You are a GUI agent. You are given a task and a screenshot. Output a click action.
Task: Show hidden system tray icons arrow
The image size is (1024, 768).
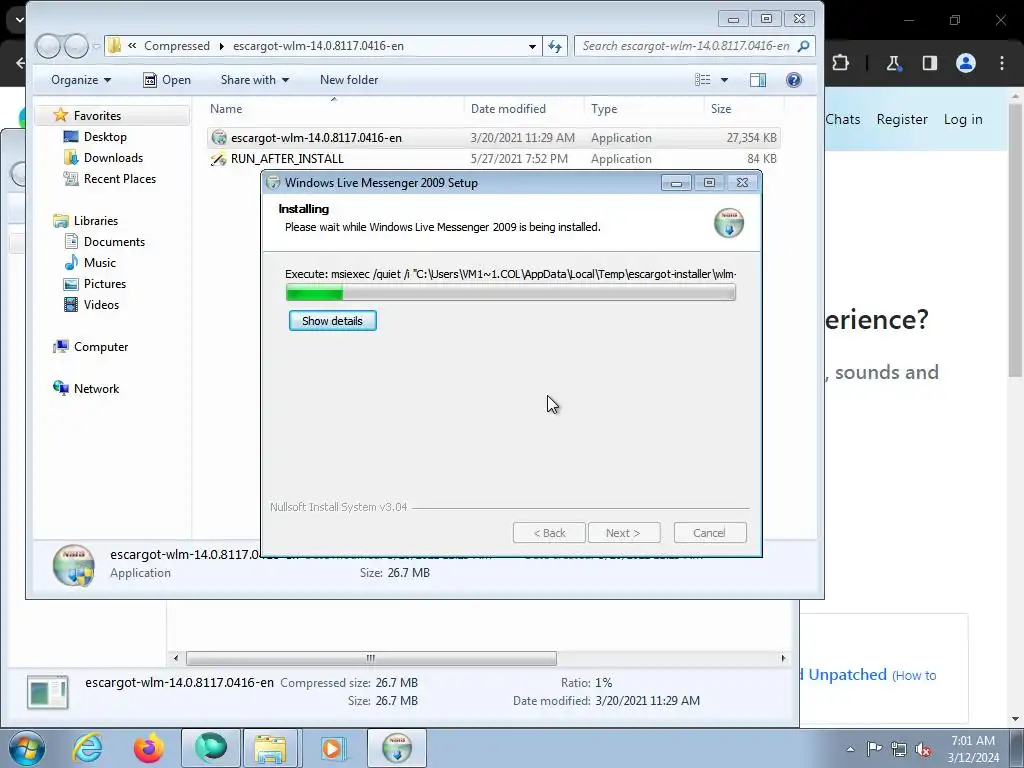[850, 749]
